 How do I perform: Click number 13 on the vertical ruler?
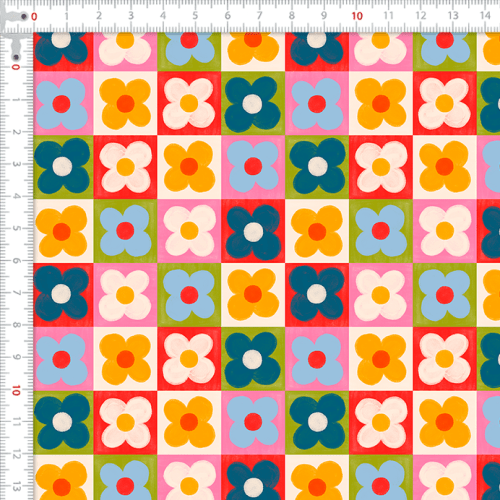click(16, 487)
